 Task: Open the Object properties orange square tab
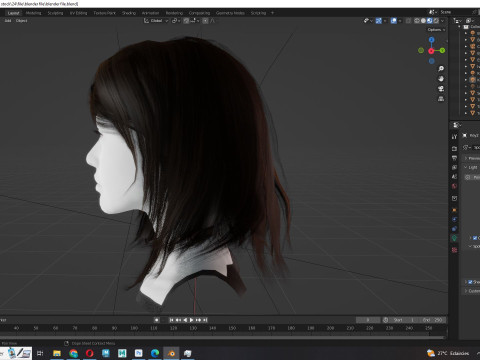pos(454,210)
